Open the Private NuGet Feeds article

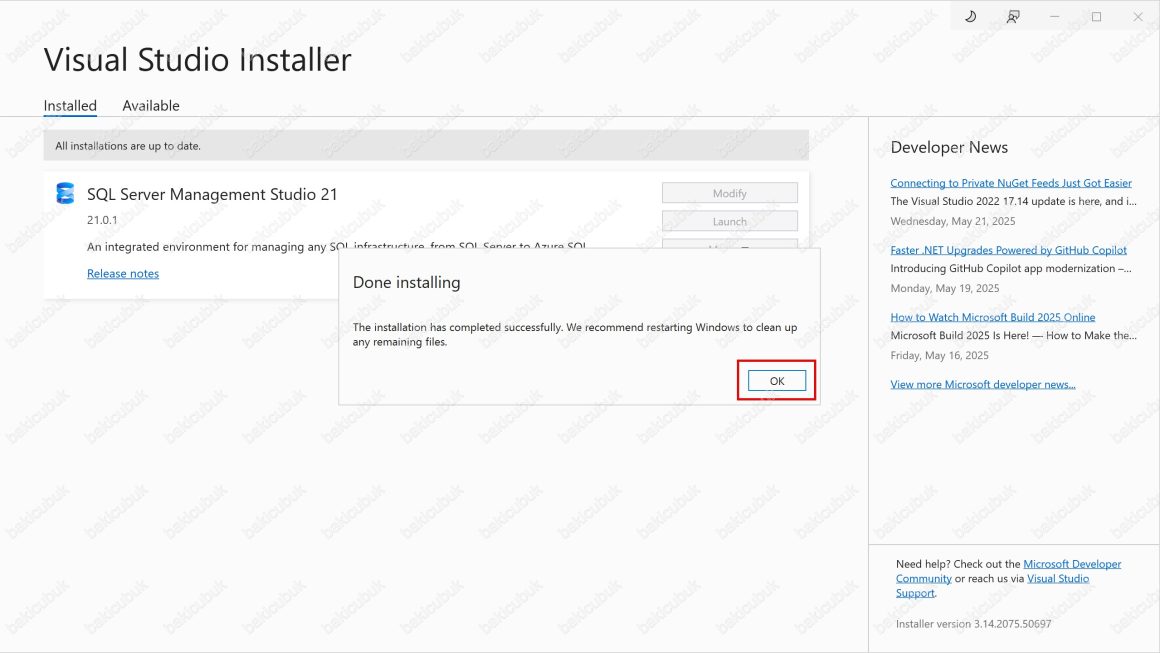[1010, 183]
